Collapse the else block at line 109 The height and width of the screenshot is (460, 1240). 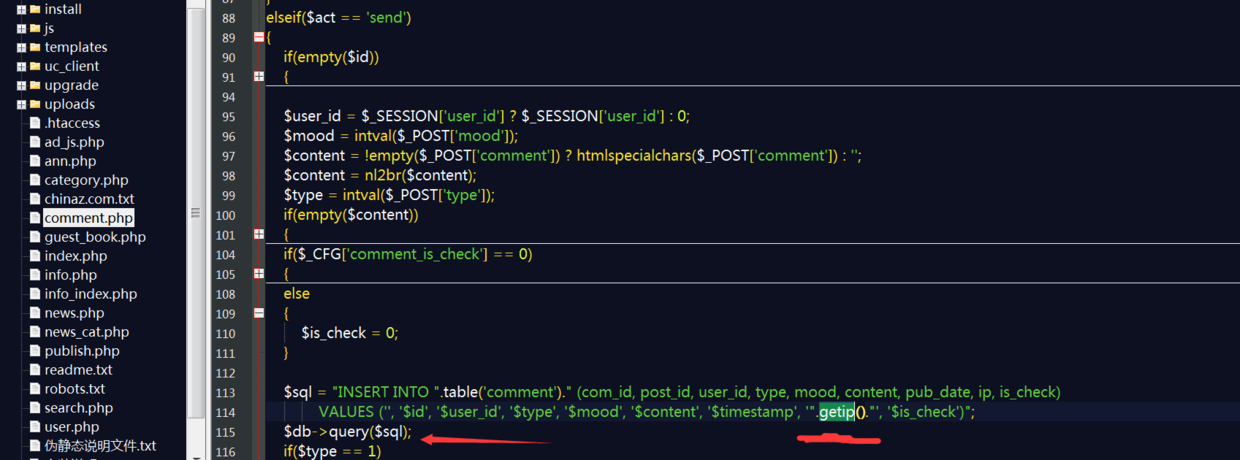[259, 313]
